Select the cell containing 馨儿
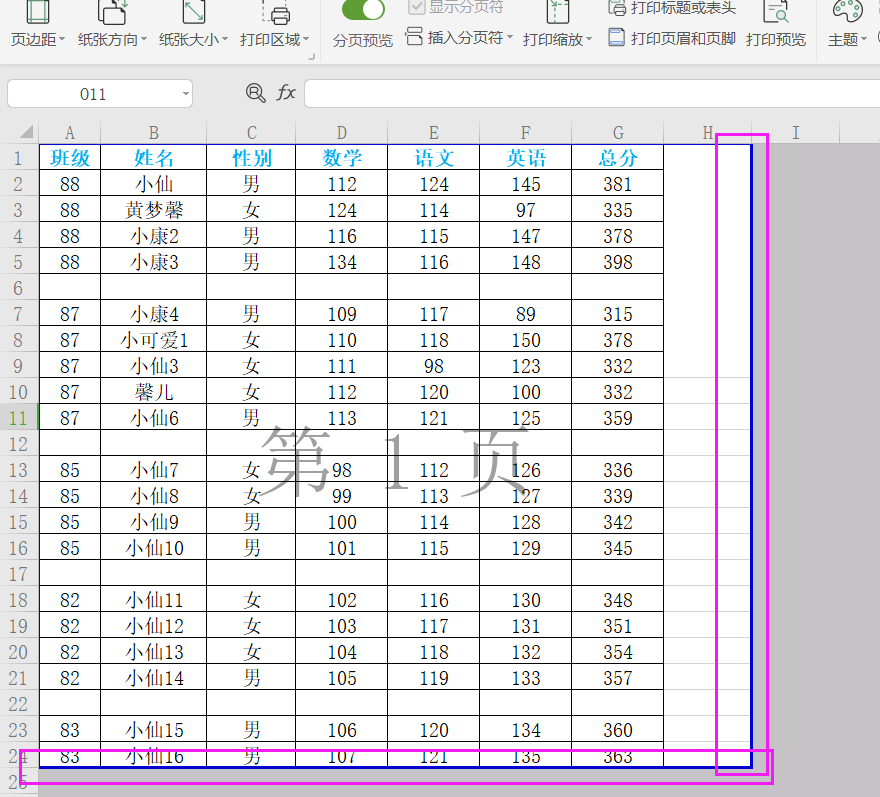Image resolution: width=880 pixels, height=797 pixels. 154,392
